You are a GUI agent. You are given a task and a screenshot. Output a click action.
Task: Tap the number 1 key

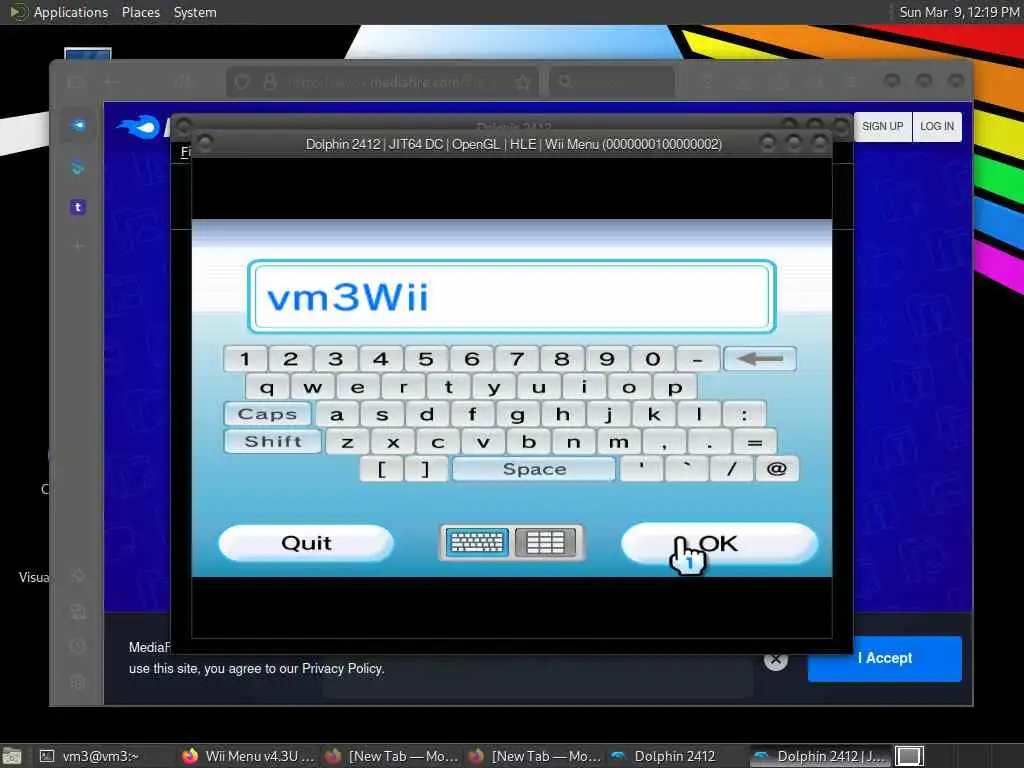coord(245,359)
